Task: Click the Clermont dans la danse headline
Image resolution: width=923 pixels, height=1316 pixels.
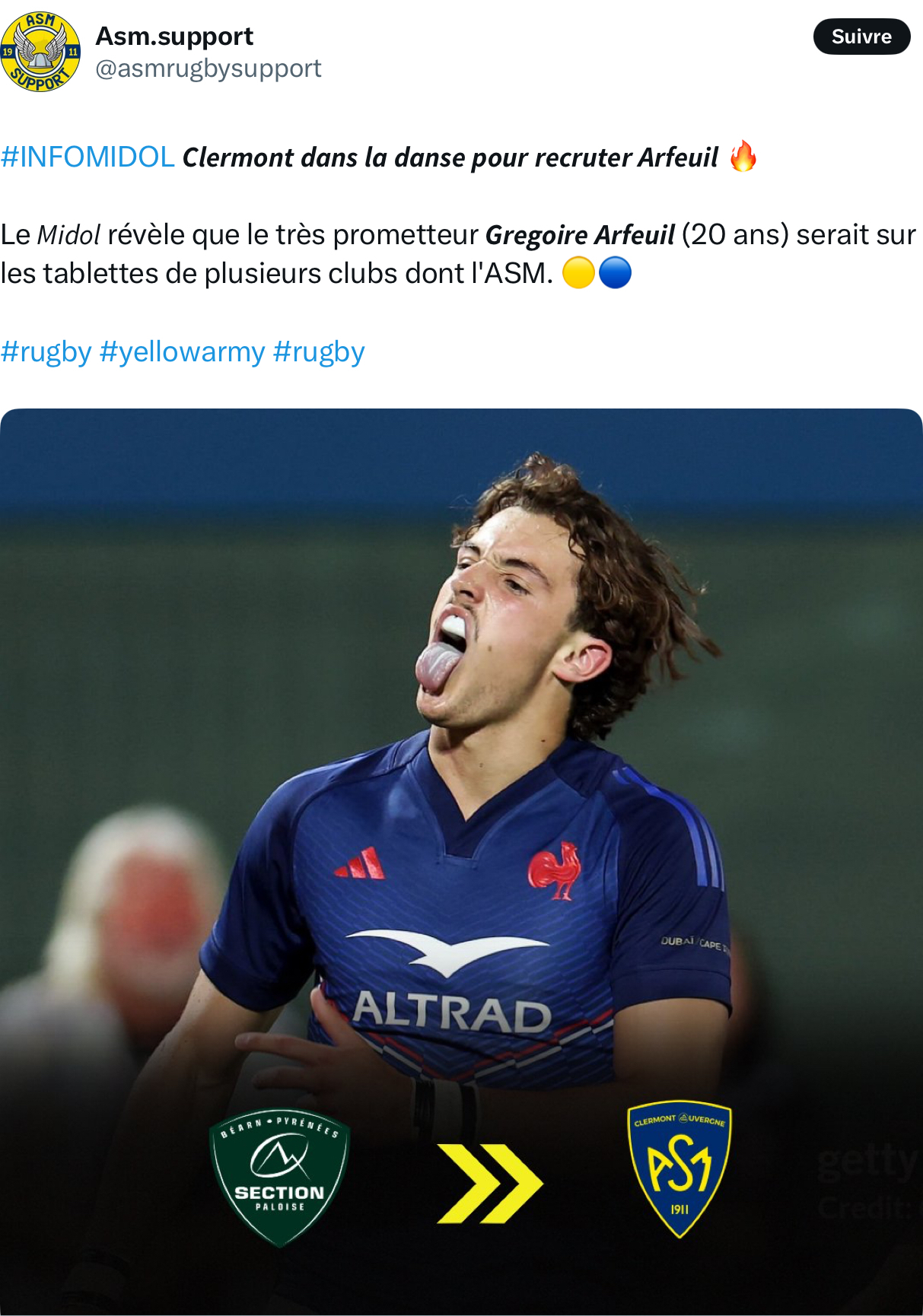Action: click(x=450, y=157)
